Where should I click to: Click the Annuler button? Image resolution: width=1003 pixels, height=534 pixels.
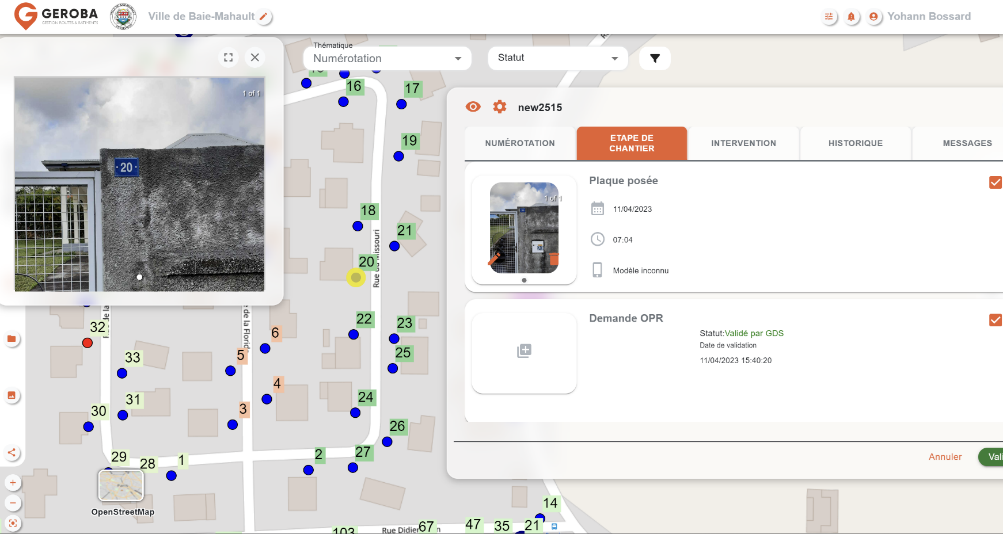(x=945, y=457)
